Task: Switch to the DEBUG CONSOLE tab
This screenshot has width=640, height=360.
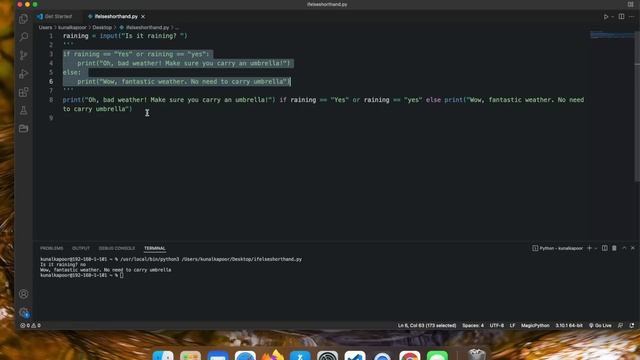Action: click(117, 248)
